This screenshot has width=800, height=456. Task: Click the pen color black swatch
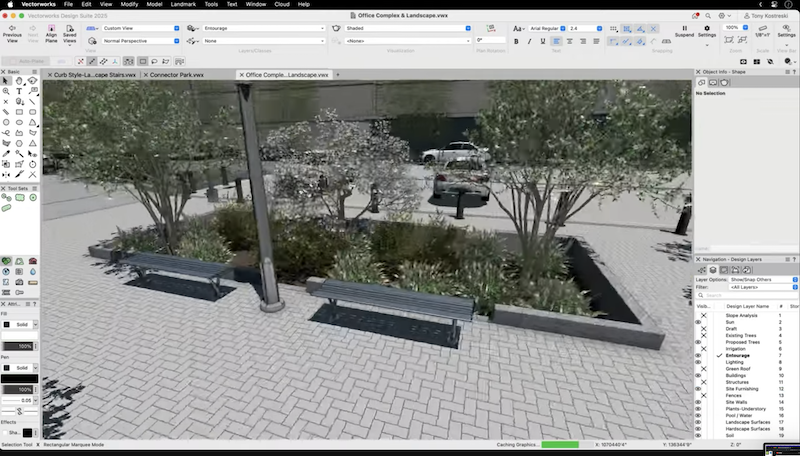tap(19, 378)
